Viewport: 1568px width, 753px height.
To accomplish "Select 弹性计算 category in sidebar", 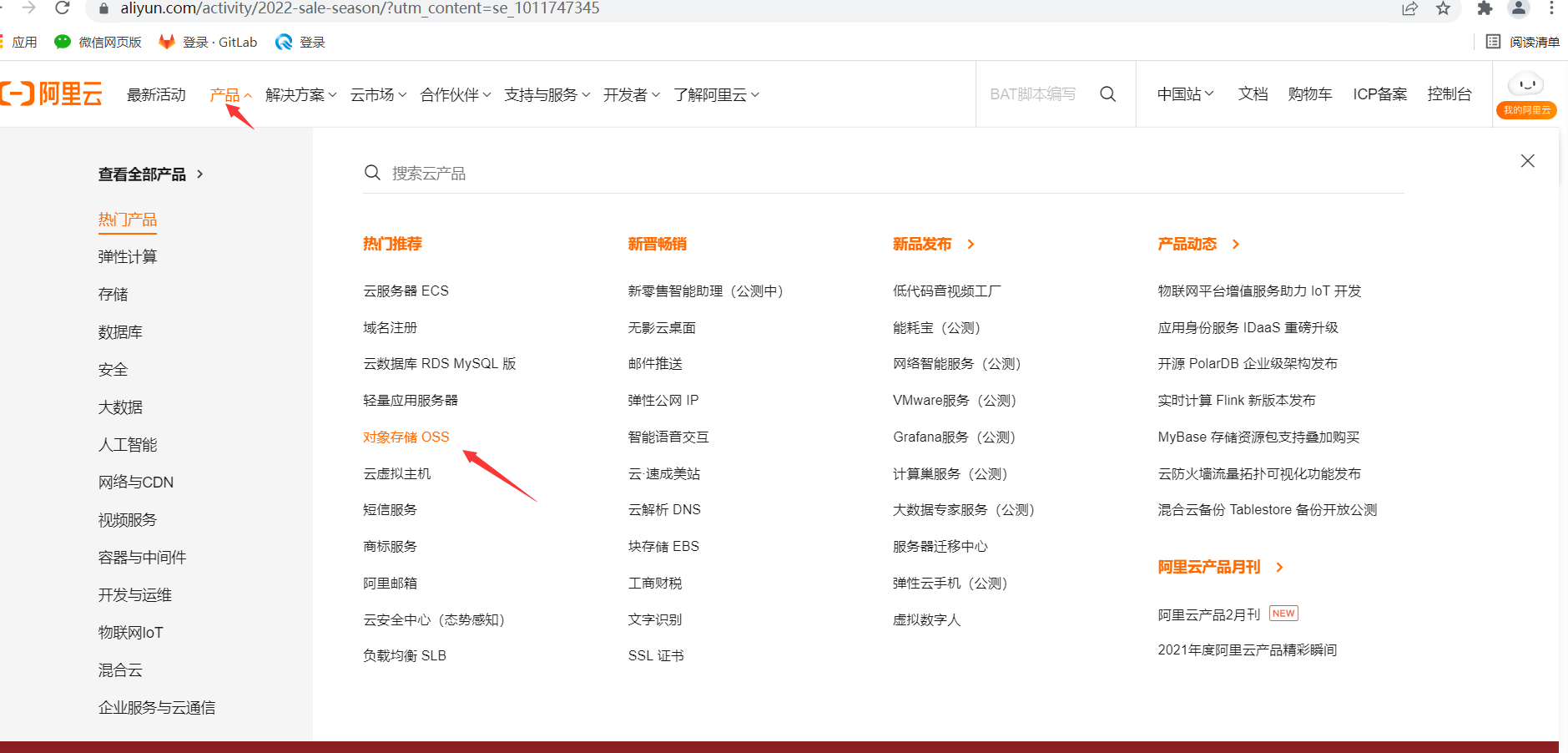I will 128,257.
